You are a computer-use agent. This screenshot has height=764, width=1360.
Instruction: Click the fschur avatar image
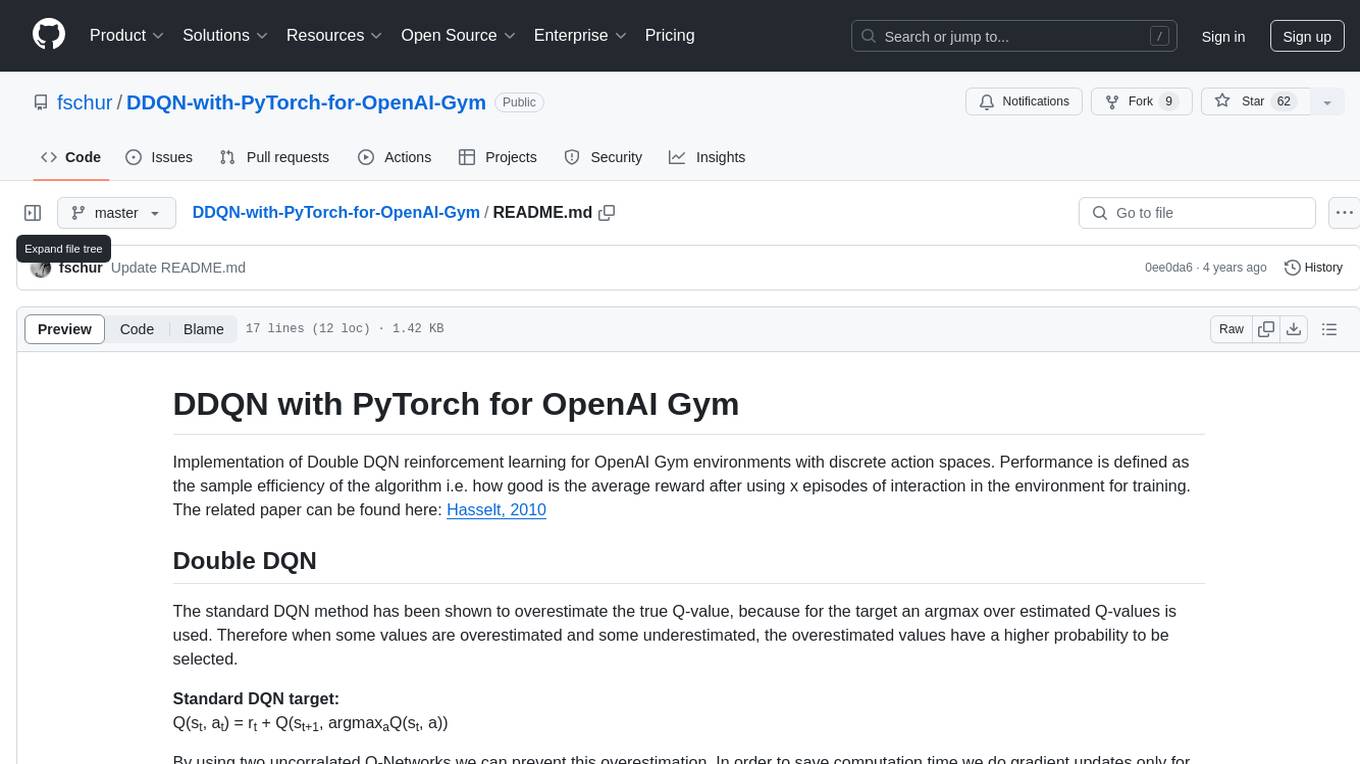click(41, 268)
